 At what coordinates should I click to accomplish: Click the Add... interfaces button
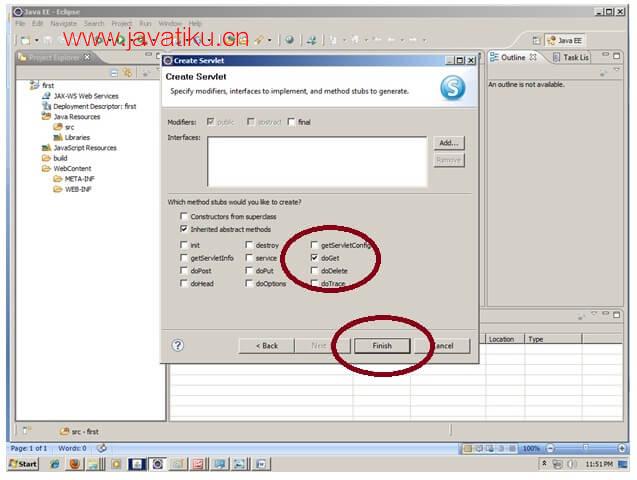[x=449, y=143]
